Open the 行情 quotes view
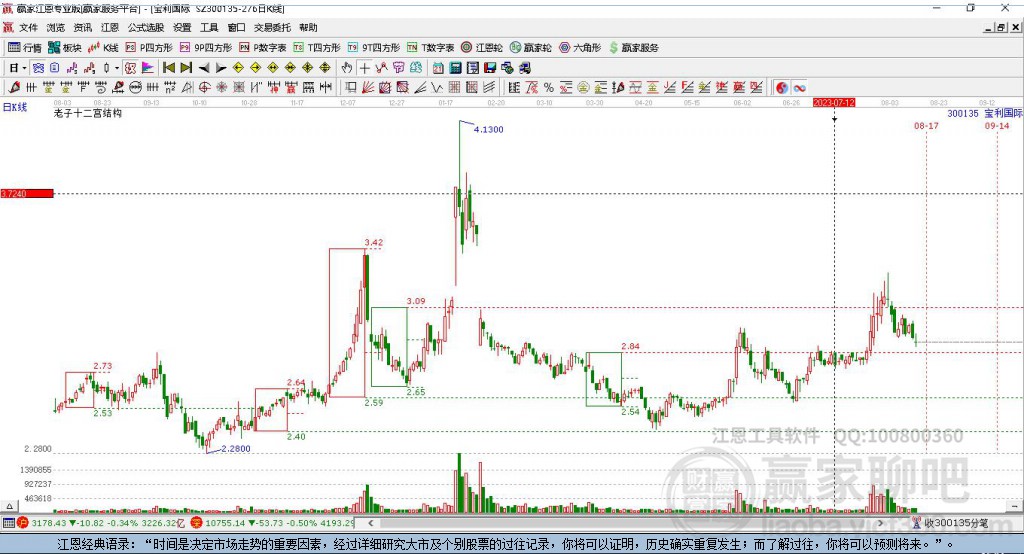Image resolution: width=1024 pixels, height=554 pixels. (25, 48)
